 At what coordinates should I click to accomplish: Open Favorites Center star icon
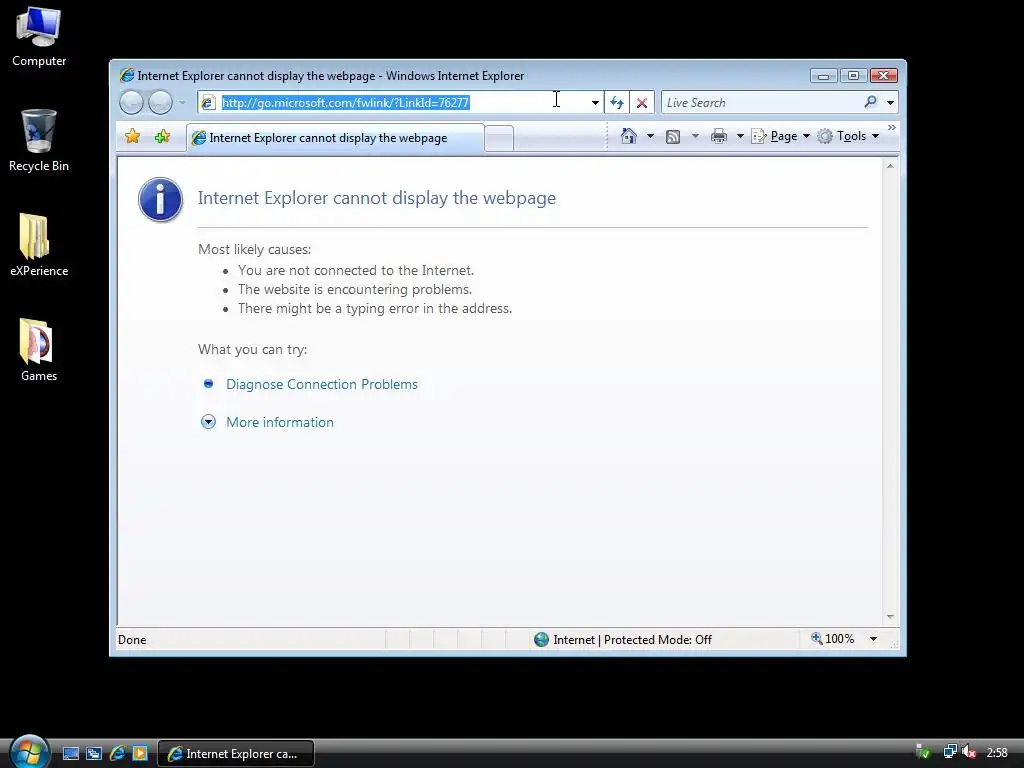133,136
